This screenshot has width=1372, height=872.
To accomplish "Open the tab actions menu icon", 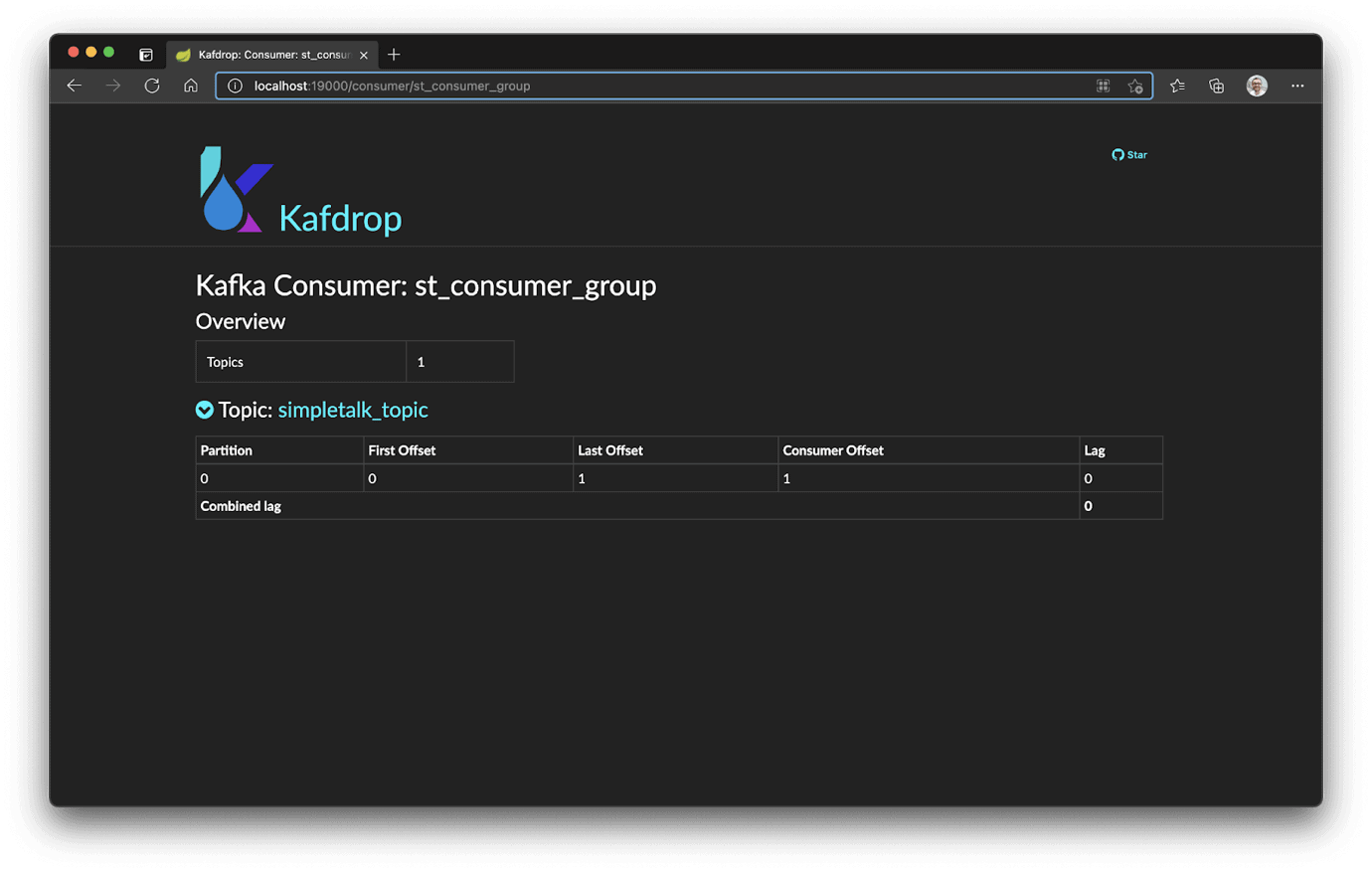I will click(146, 55).
